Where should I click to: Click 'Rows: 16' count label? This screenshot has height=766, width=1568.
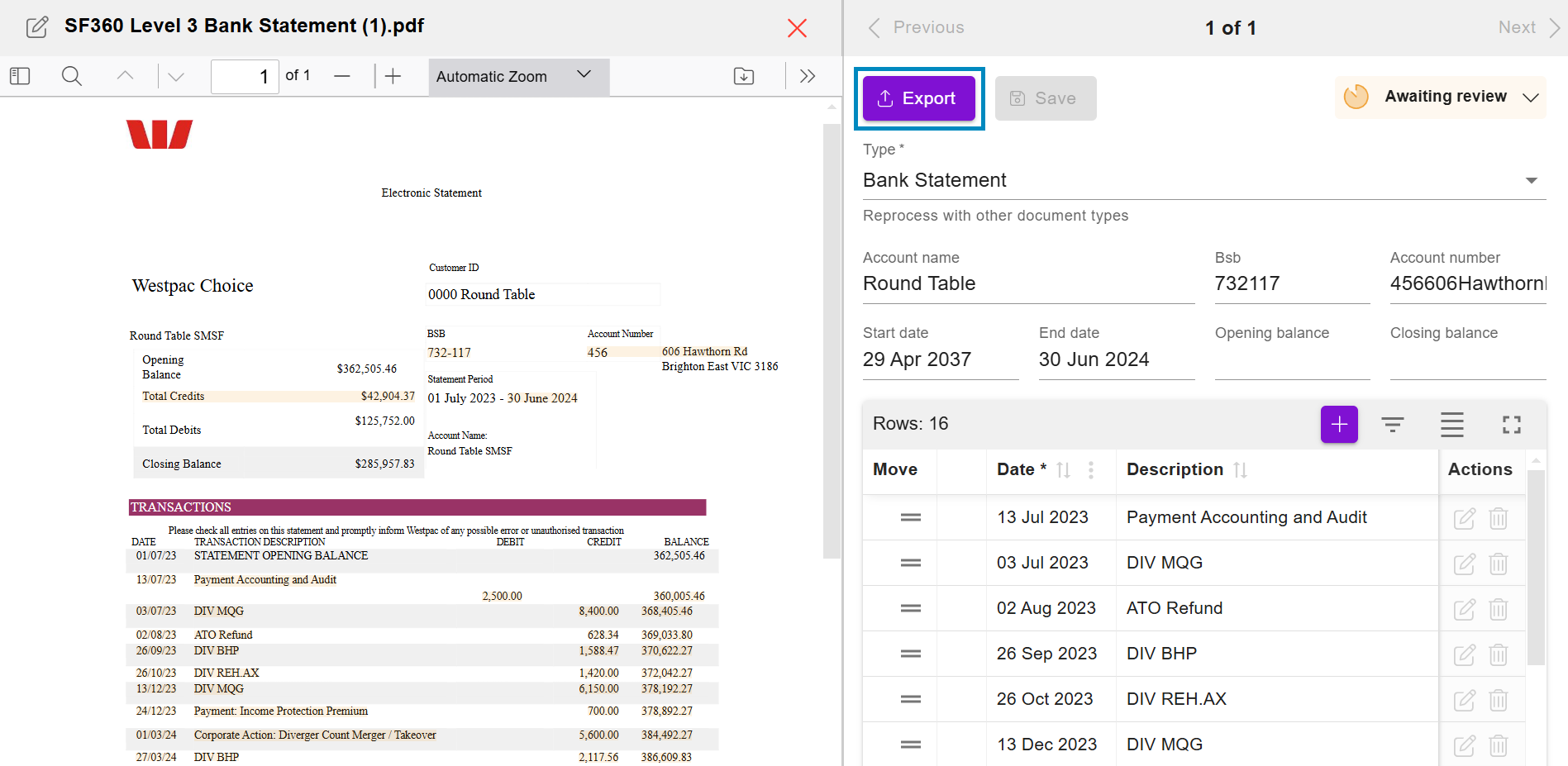911,424
